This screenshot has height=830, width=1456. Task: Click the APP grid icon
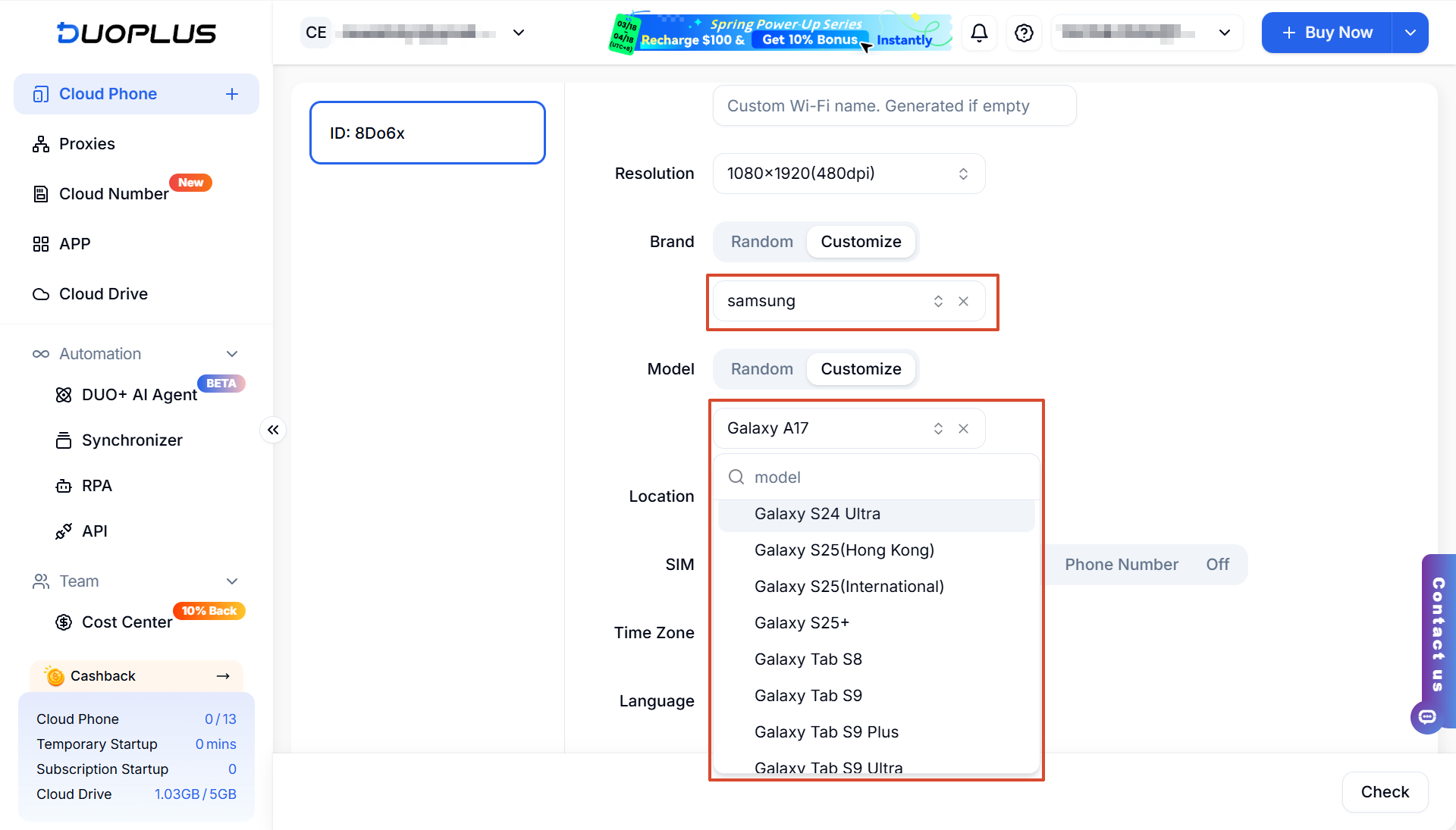point(40,244)
